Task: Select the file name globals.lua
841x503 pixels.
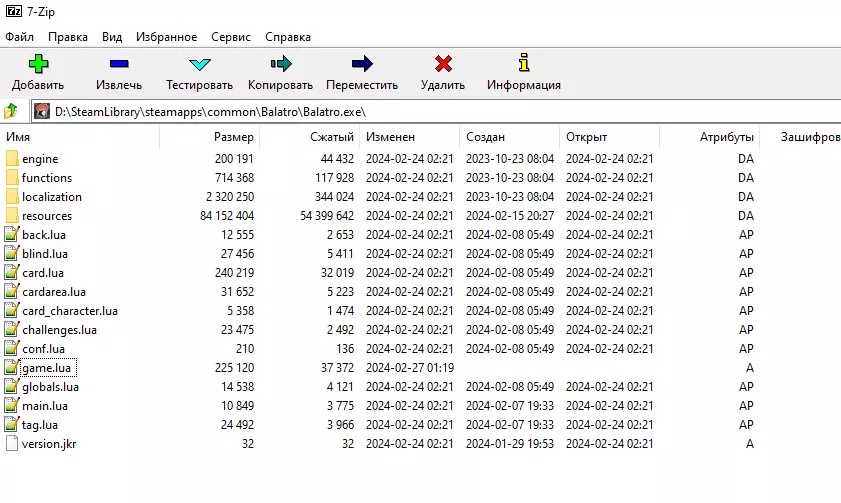Action: [50, 387]
